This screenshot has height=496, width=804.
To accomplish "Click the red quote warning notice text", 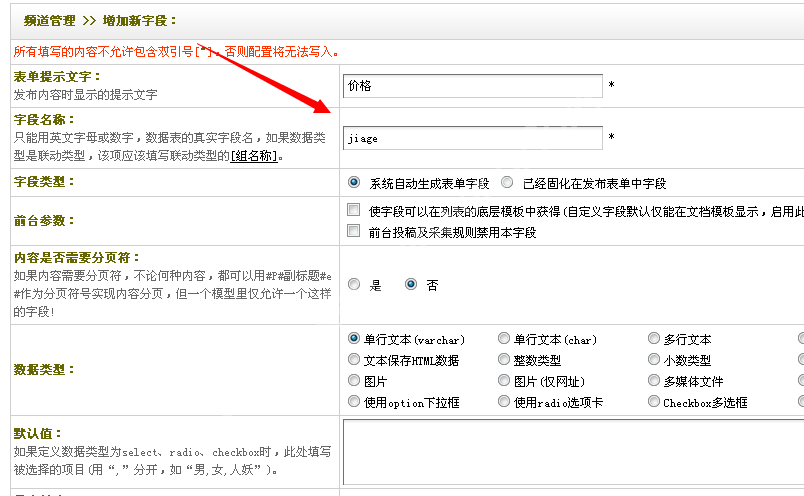I will [176, 52].
